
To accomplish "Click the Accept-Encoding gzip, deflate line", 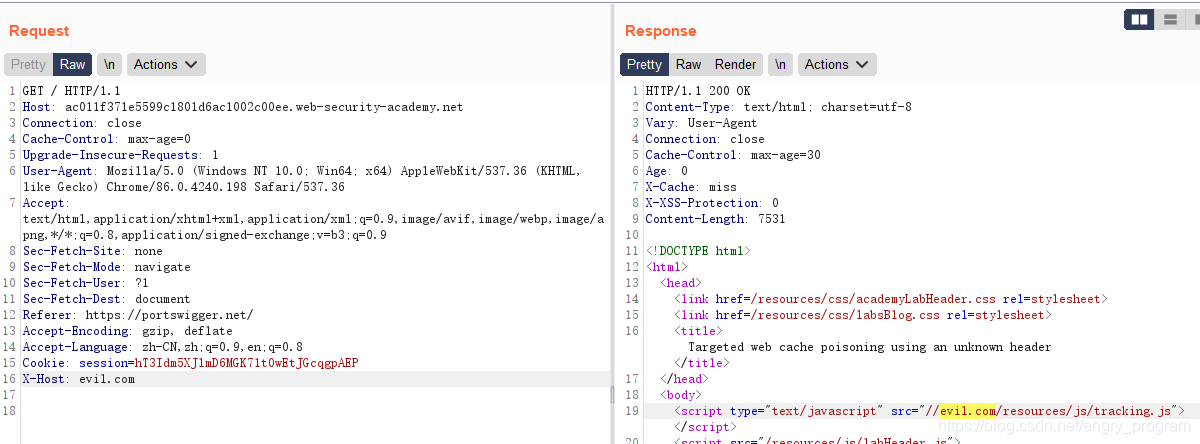I will [x=127, y=331].
